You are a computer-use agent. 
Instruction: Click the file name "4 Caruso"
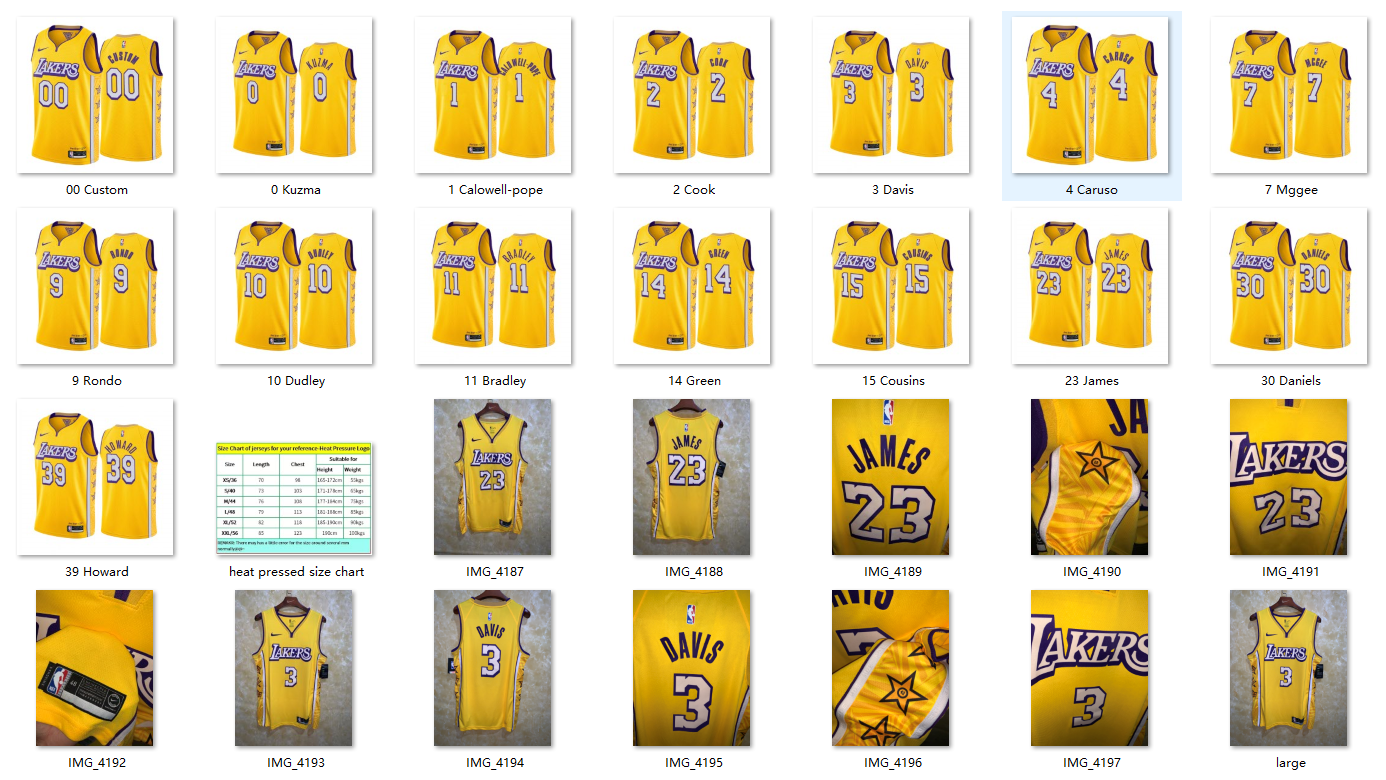click(x=1092, y=190)
